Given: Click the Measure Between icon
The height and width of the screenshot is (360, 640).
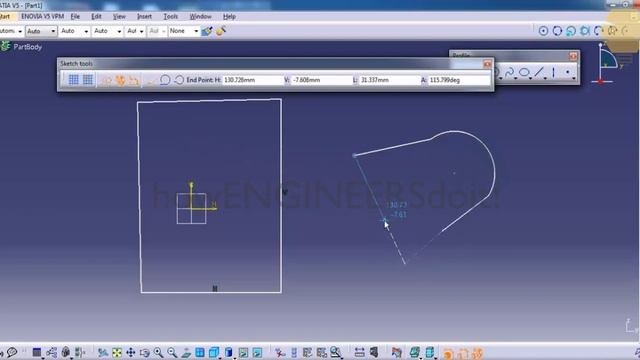Looking at the screenshot, I should [359, 352].
